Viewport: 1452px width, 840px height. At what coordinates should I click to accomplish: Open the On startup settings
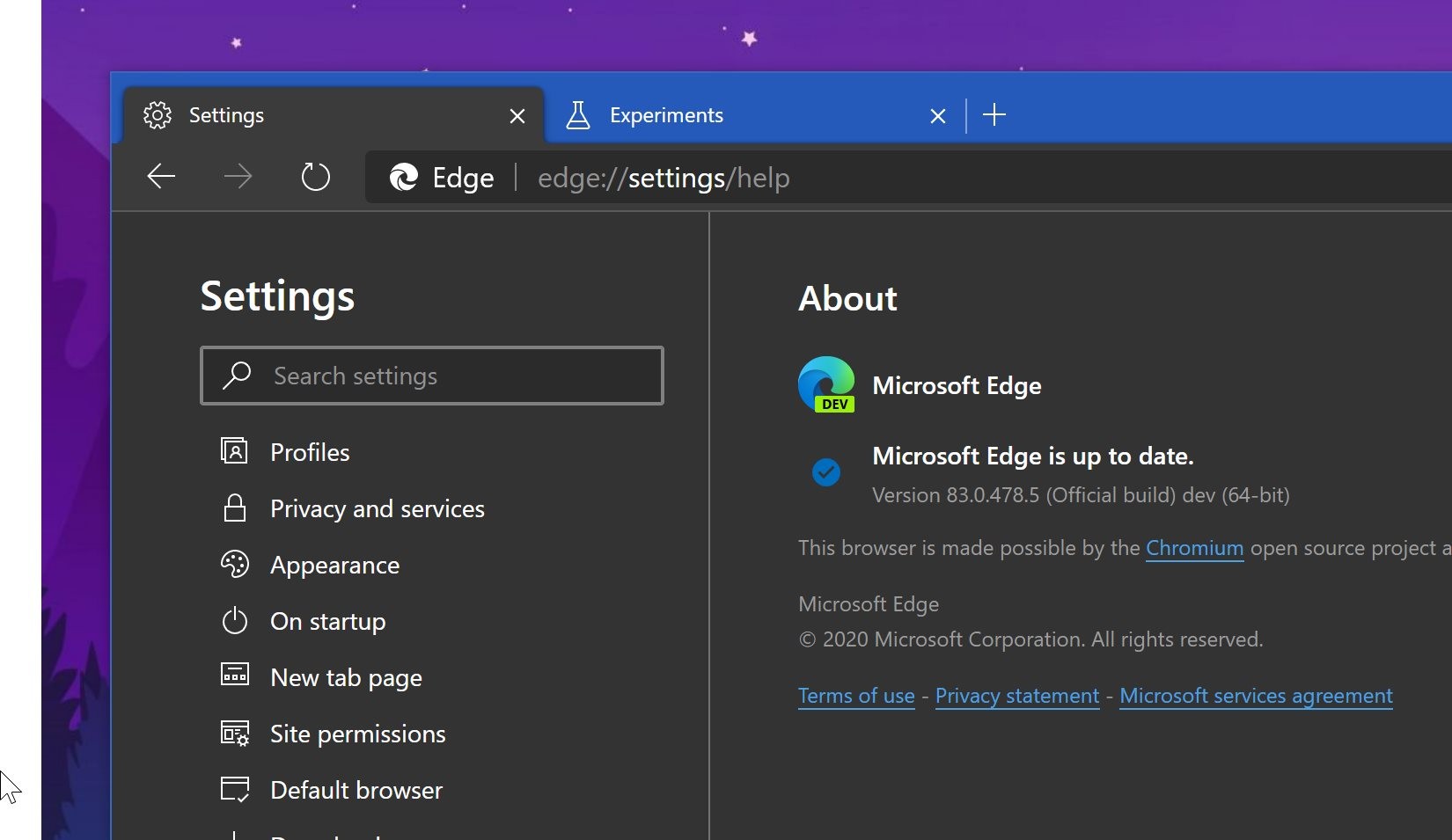point(327,621)
